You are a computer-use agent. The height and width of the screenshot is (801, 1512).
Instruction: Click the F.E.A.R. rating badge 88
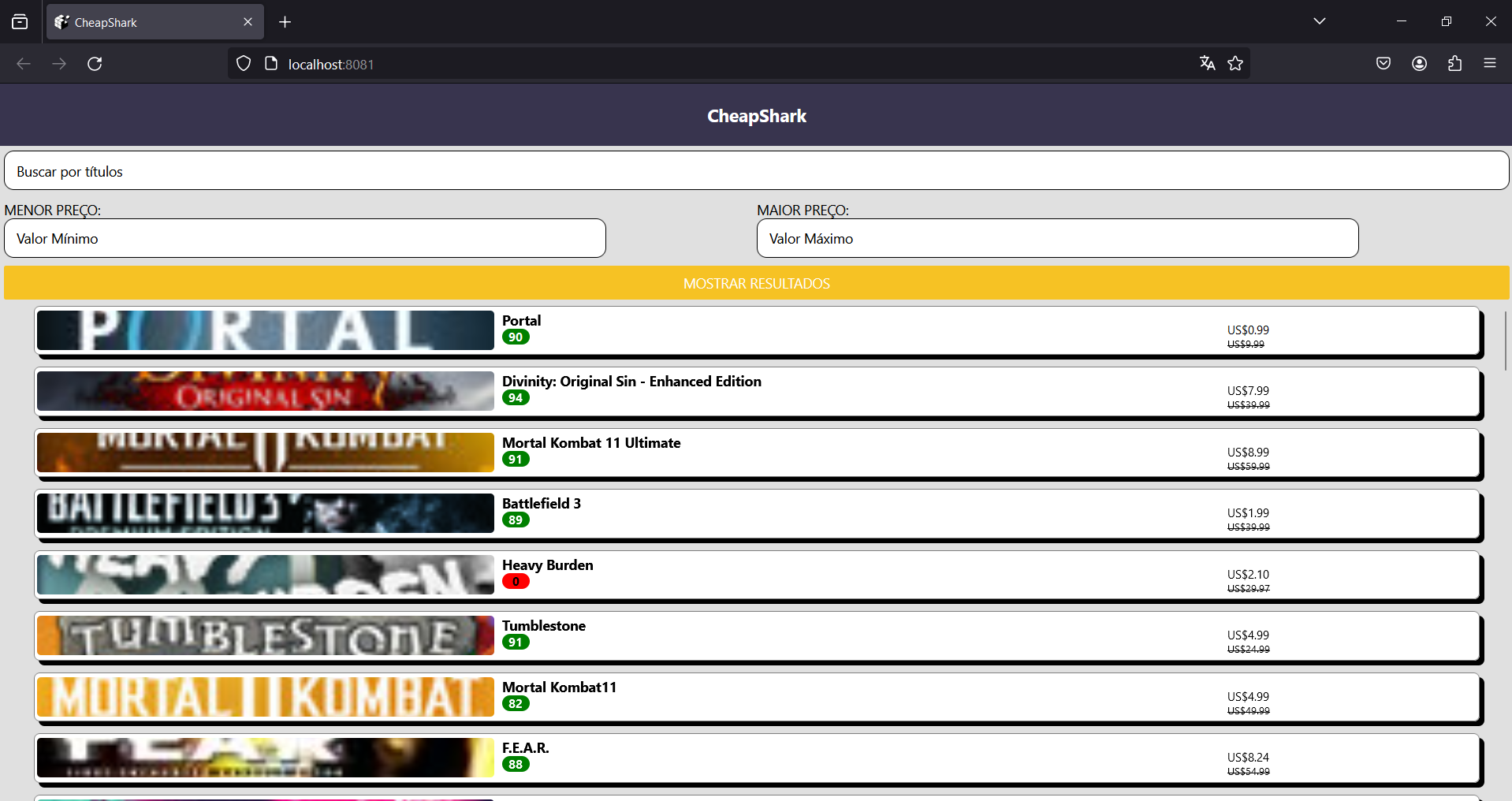tap(516, 765)
